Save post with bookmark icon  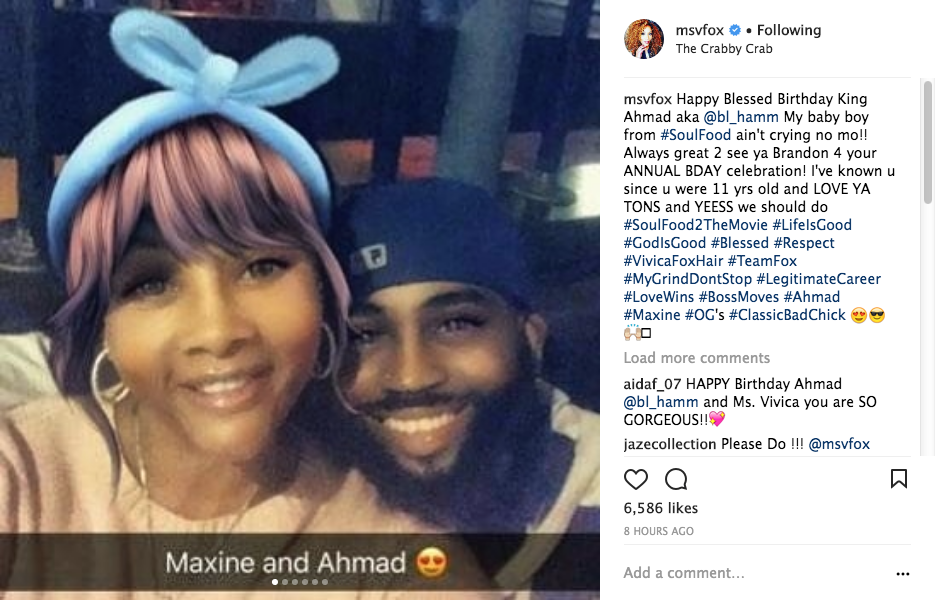[899, 478]
